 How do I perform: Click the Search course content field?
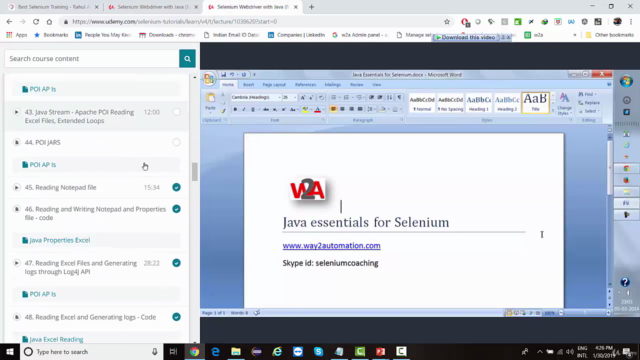coord(92,59)
